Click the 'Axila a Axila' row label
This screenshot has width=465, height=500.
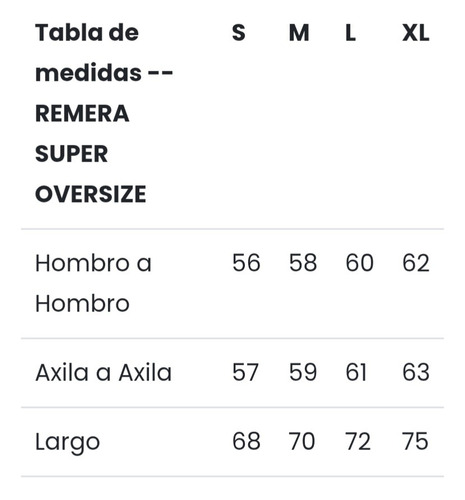103,372
